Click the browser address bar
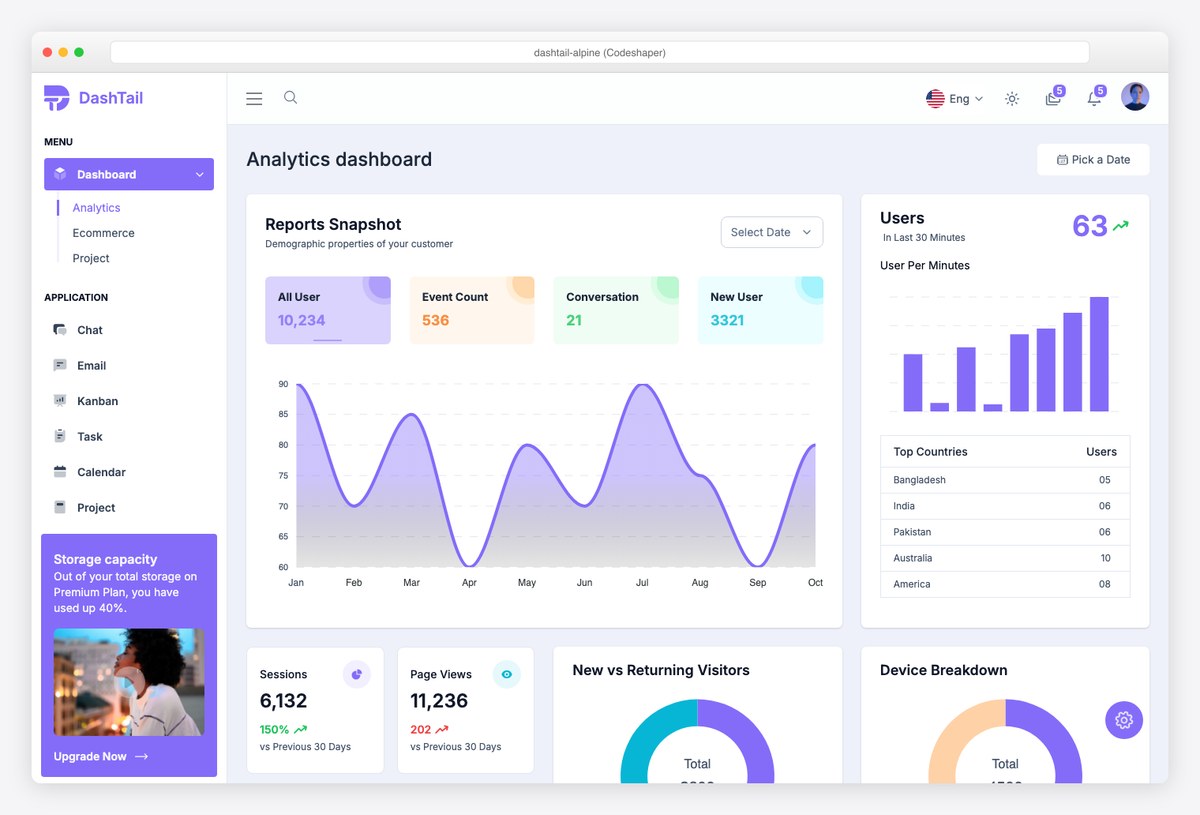 [600, 52]
